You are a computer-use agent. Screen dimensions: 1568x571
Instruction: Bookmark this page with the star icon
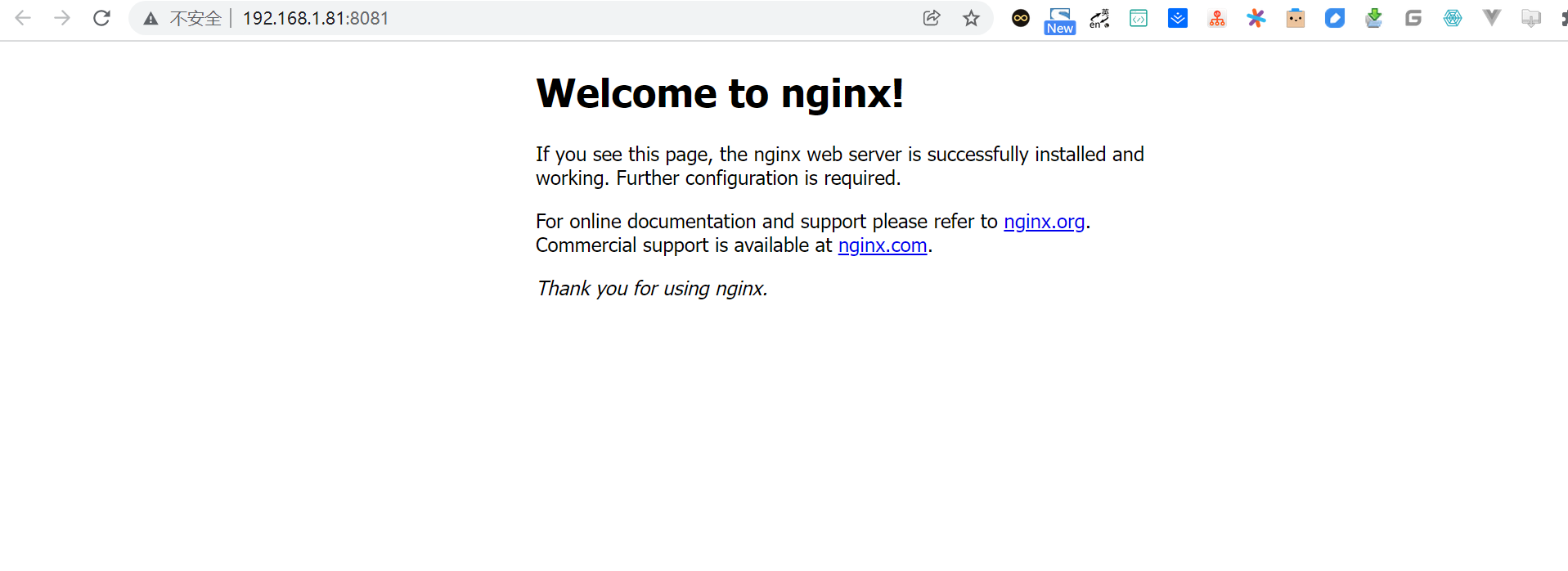point(971,18)
